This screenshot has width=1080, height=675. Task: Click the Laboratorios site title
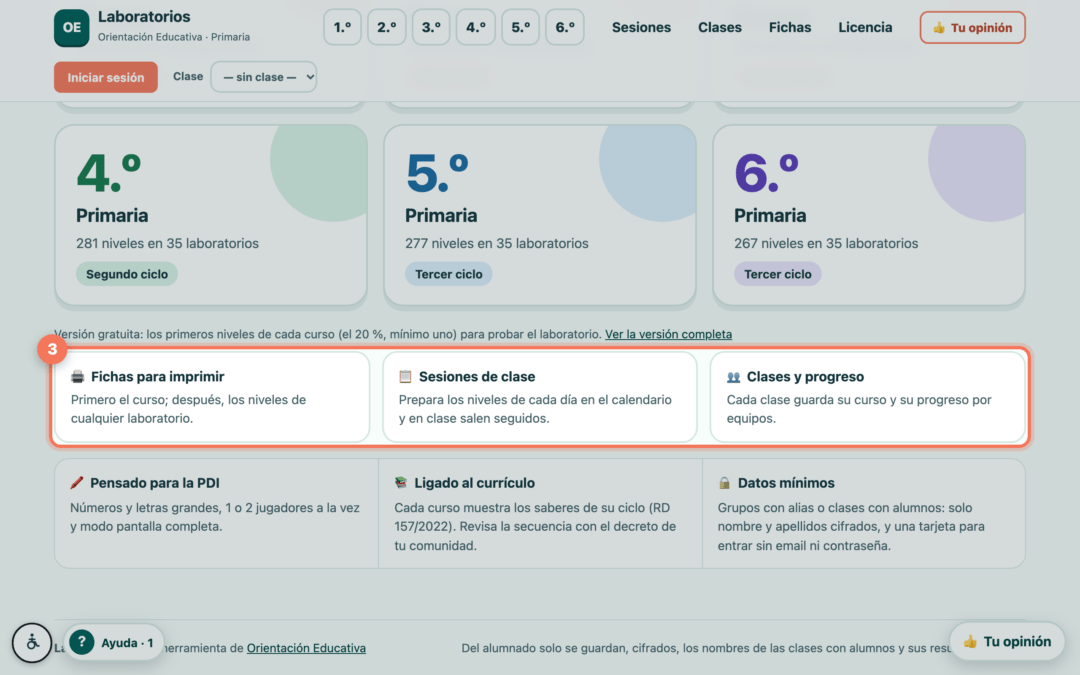pyautogui.click(x=144, y=17)
